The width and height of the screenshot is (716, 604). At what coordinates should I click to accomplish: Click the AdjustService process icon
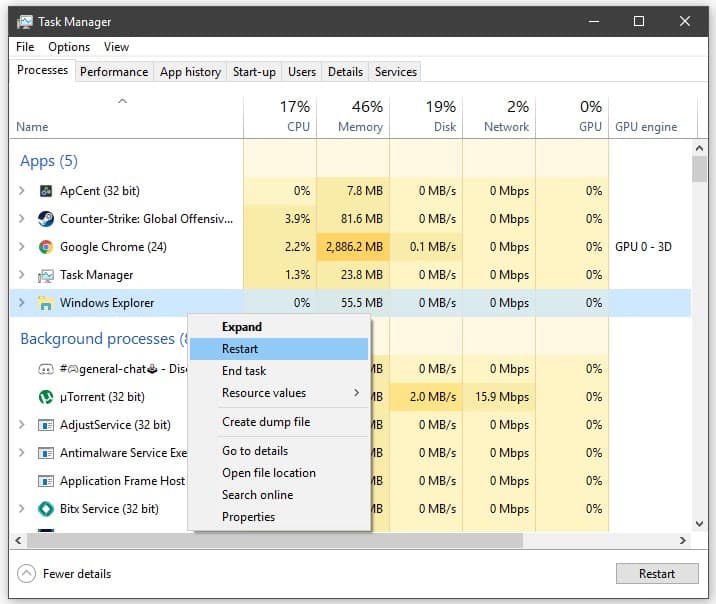pyautogui.click(x=46, y=425)
